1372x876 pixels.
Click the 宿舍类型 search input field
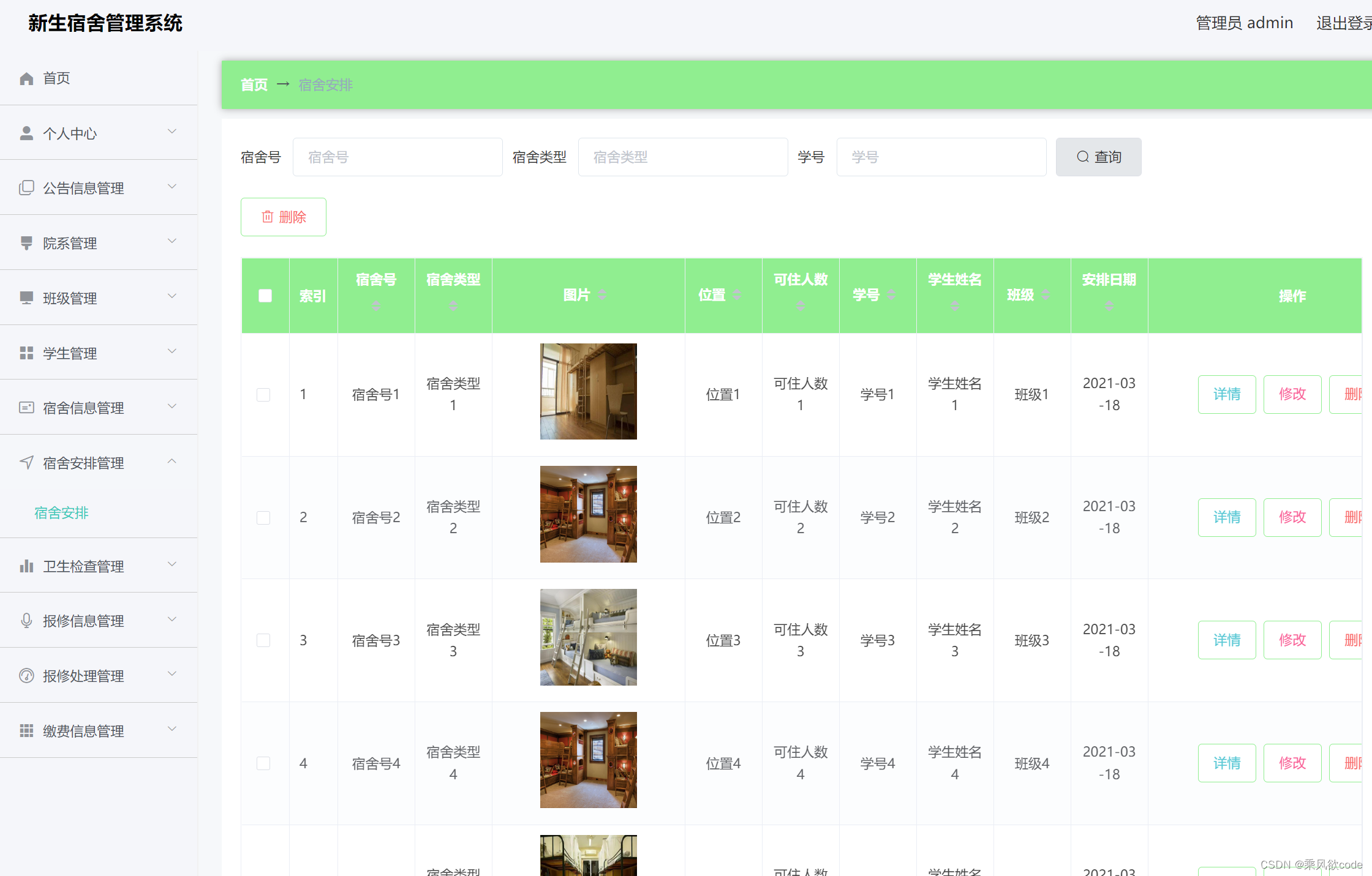coord(682,157)
